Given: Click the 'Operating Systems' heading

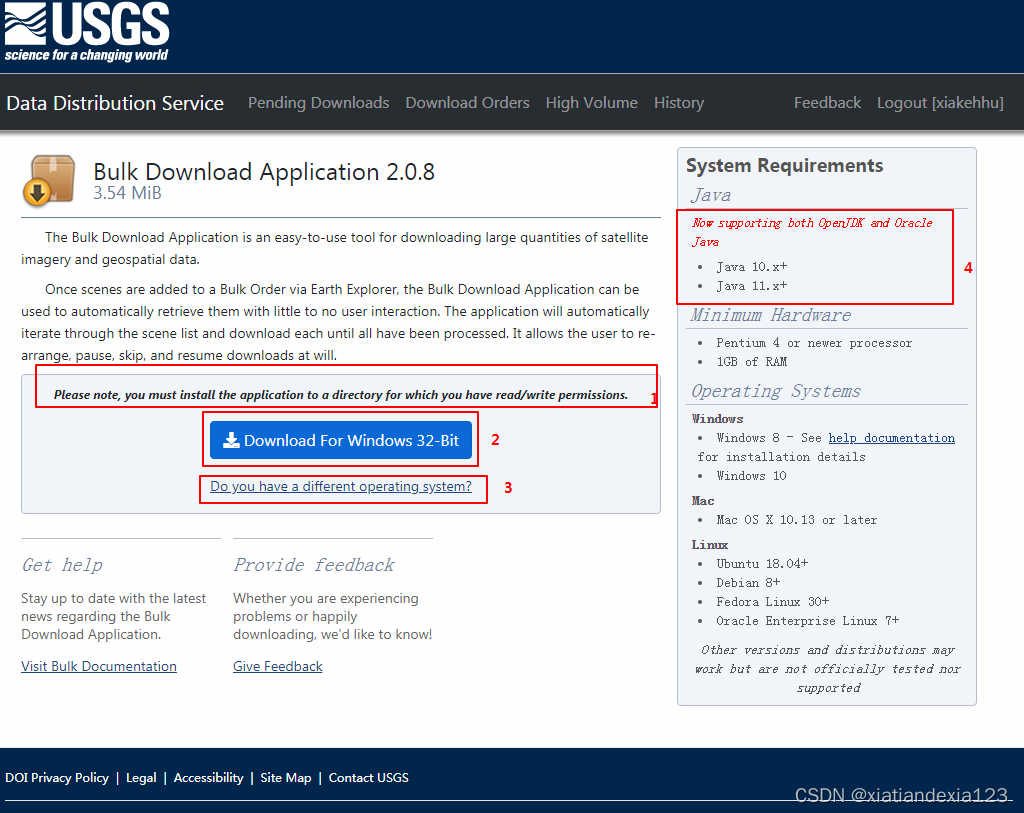Looking at the screenshot, I should [x=776, y=391].
